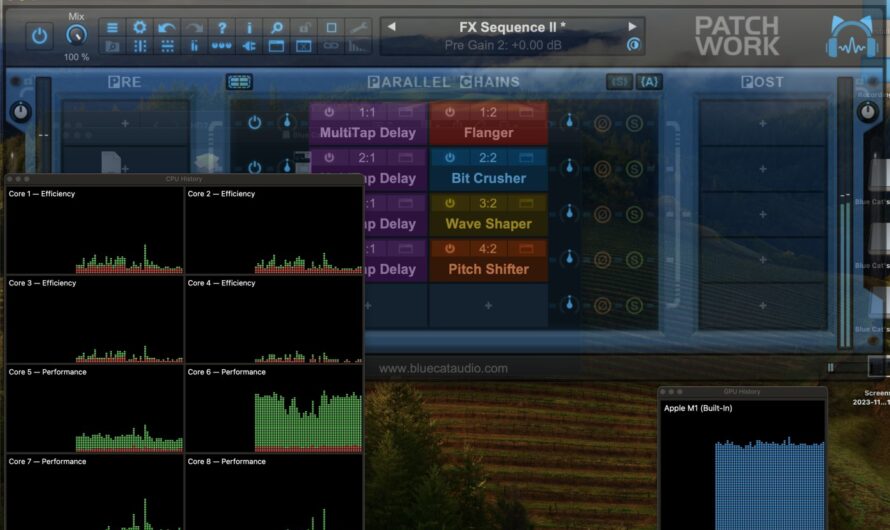890x530 pixels.
Task: Visit www.bluecataudio.com link
Action: coord(443,368)
